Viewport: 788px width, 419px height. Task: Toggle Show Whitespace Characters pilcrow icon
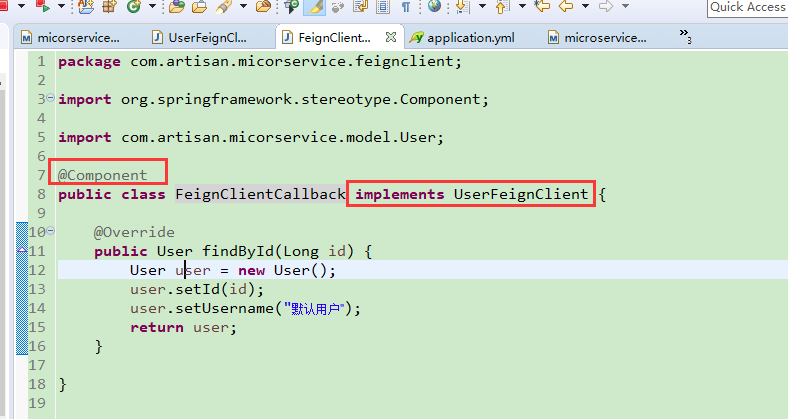point(406,7)
